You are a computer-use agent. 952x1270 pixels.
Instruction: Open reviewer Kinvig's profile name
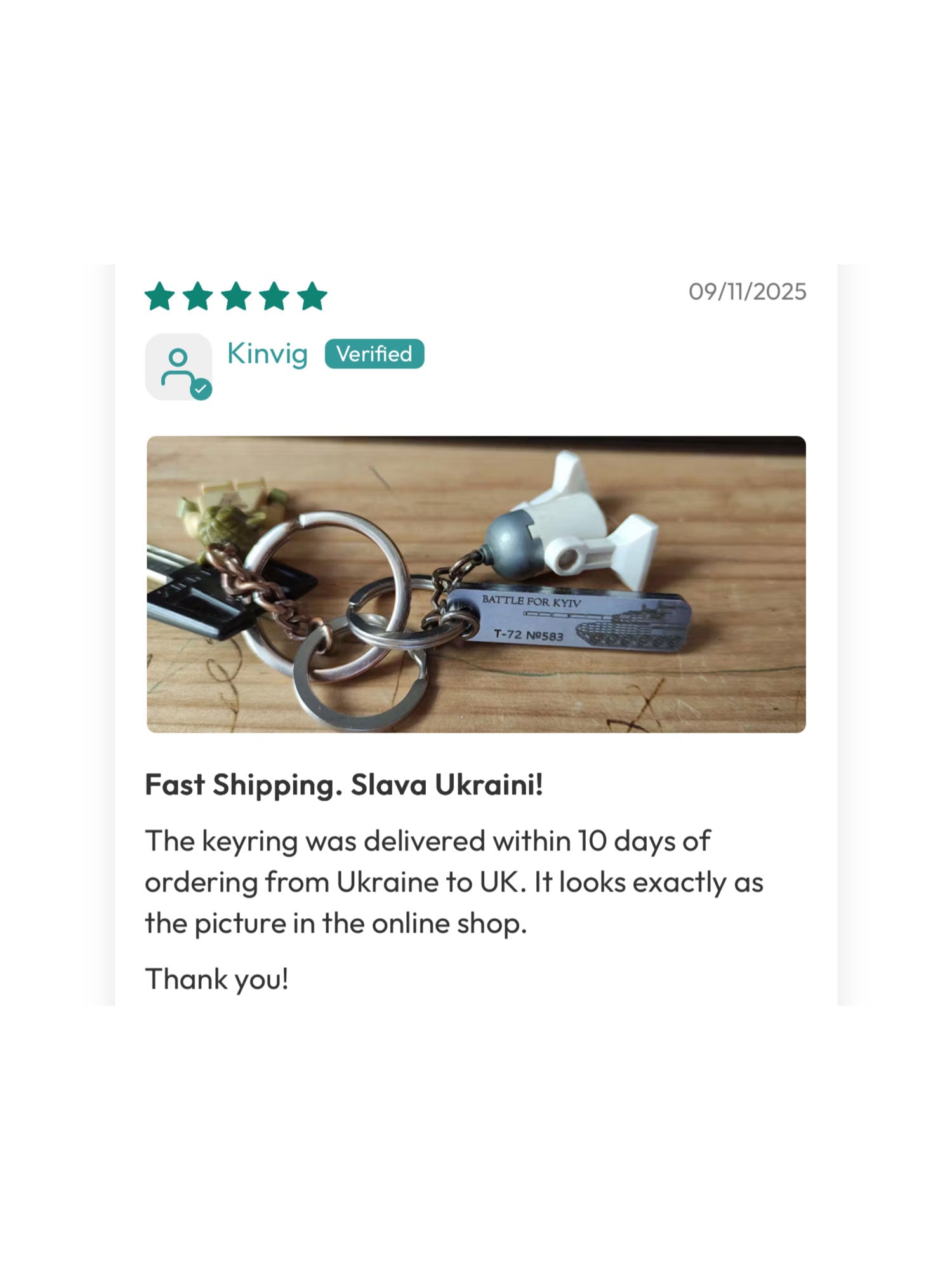[x=267, y=354]
